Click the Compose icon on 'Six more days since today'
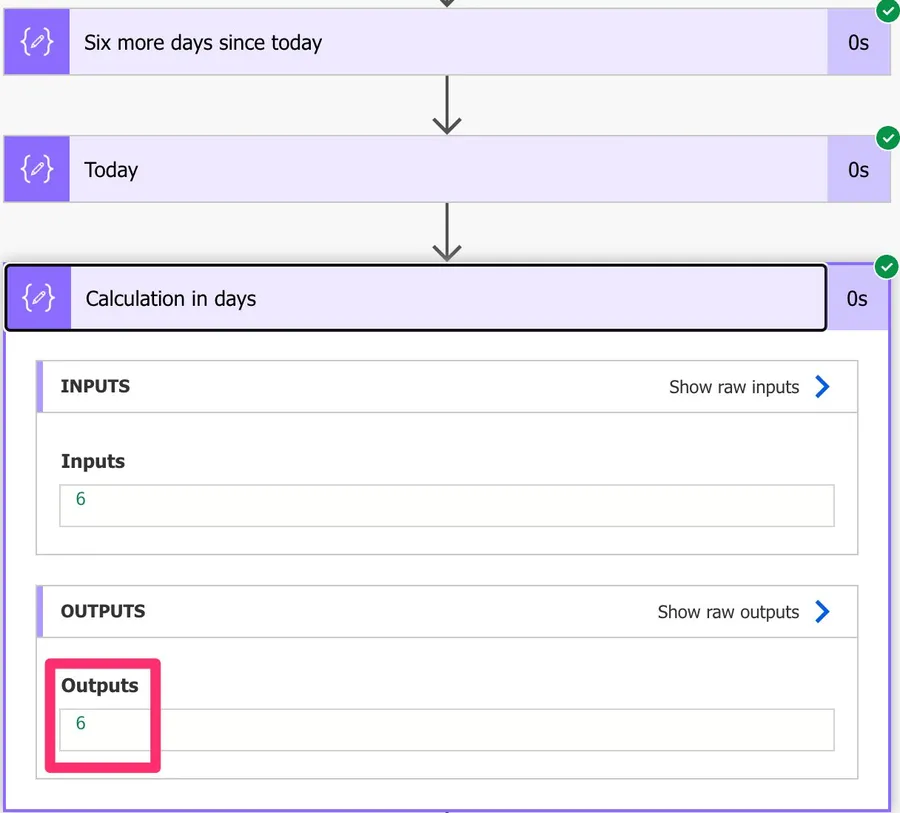Viewport: 900px width, 813px height. tap(37, 43)
